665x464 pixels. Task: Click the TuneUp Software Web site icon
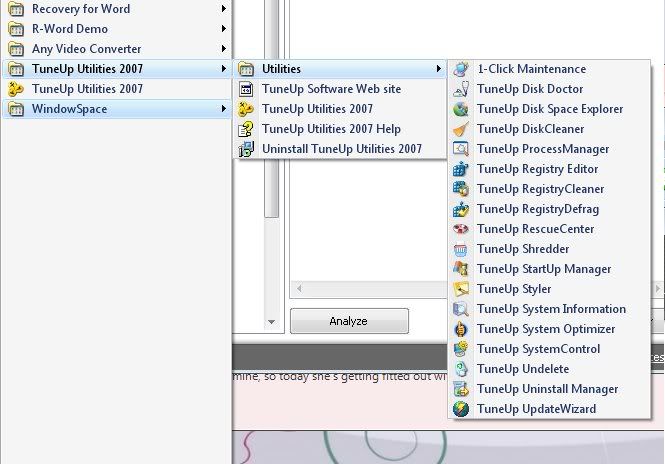click(x=246, y=89)
